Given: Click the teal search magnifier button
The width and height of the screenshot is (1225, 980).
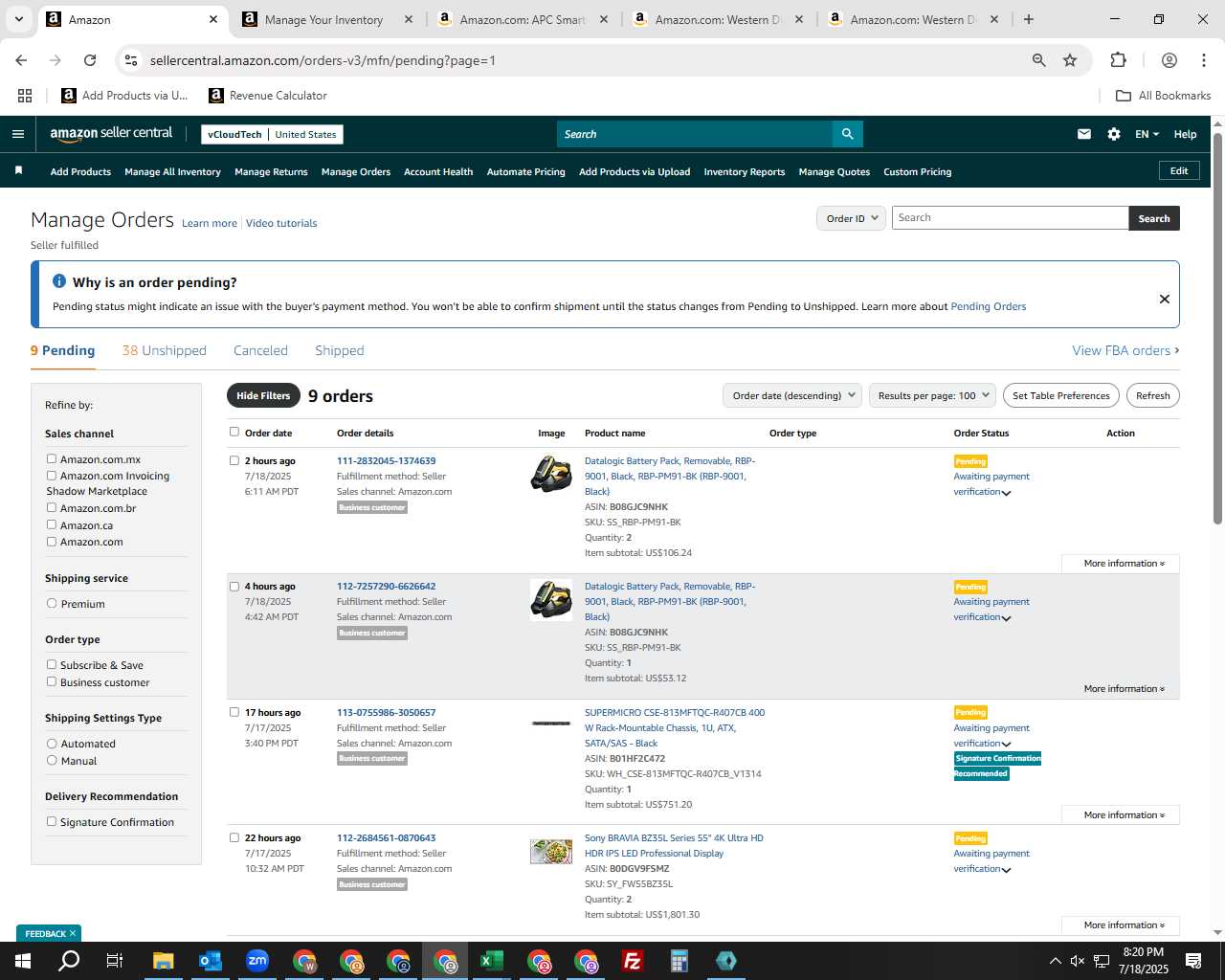Looking at the screenshot, I should coord(847,134).
